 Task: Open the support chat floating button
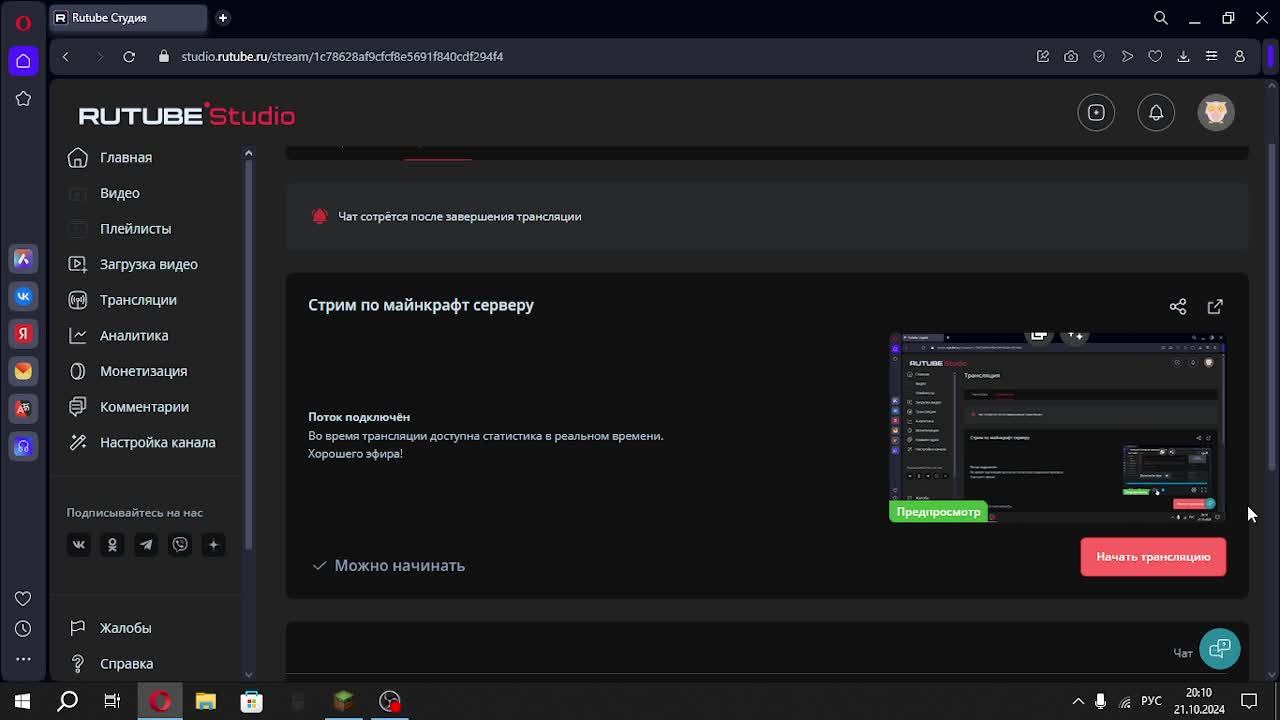click(x=1220, y=648)
